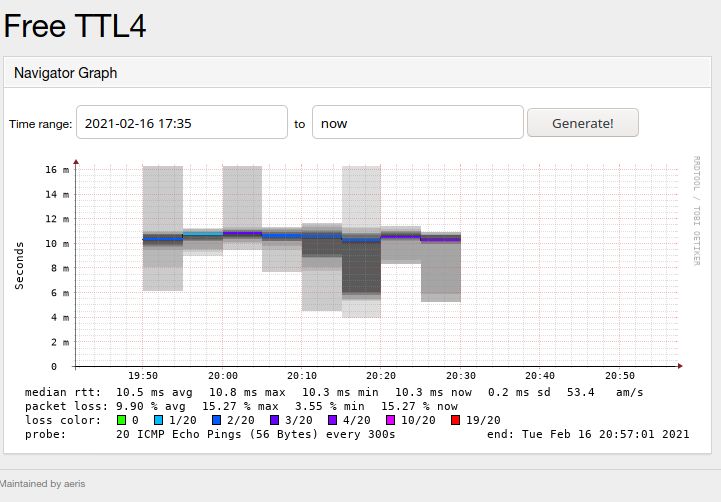Click the light blue 1/20 loss swatch
The image size is (721, 502).
[x=158, y=420]
